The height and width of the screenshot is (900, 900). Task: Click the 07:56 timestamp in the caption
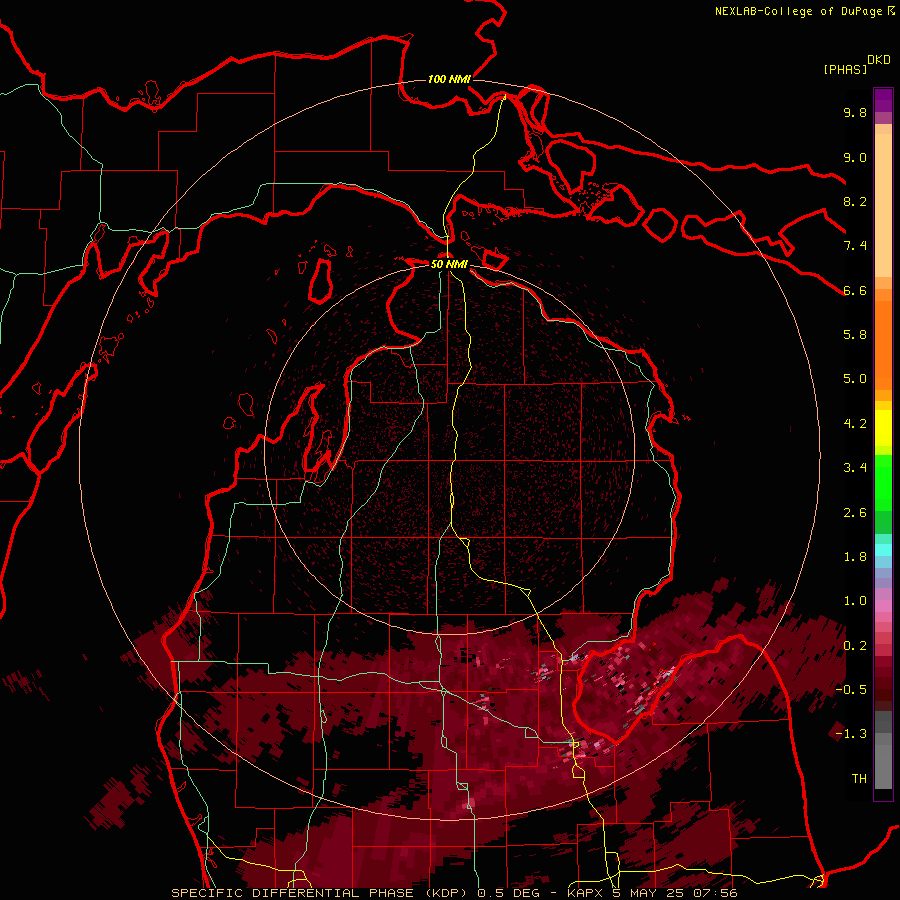pos(715,893)
